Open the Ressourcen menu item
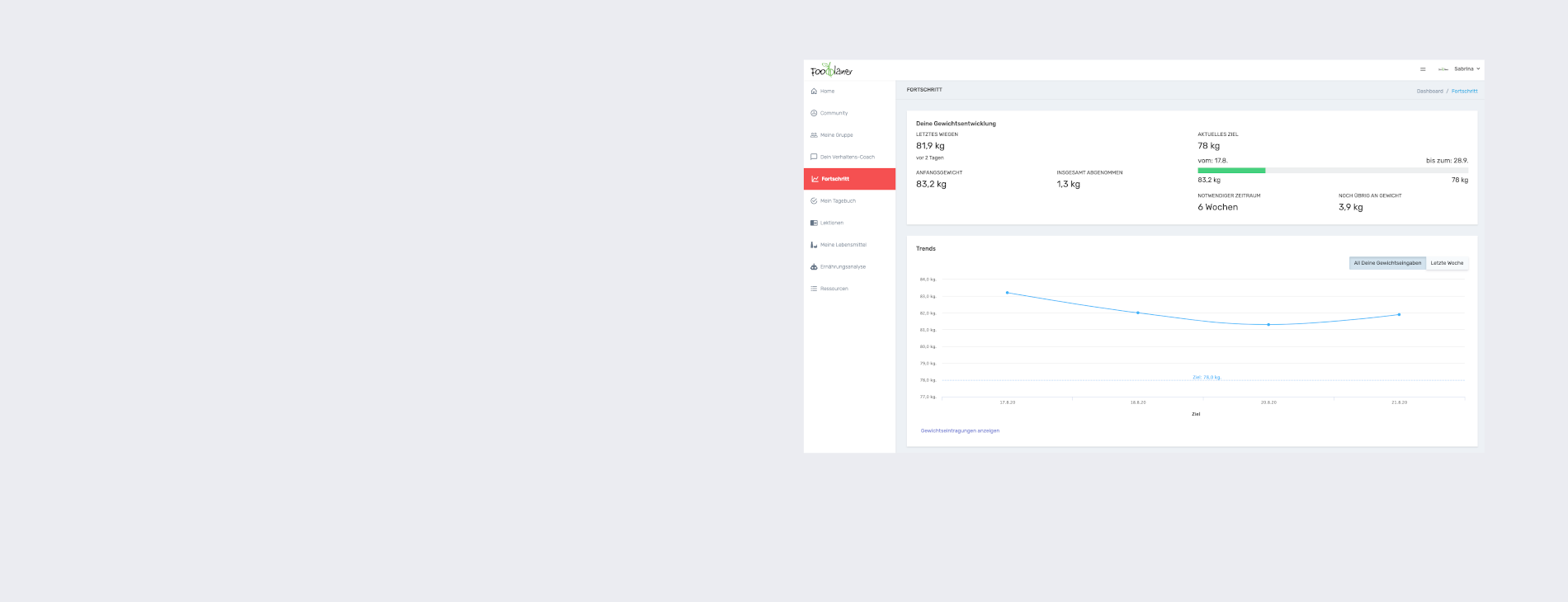Screen dimensions: 1568x602 tap(834, 289)
